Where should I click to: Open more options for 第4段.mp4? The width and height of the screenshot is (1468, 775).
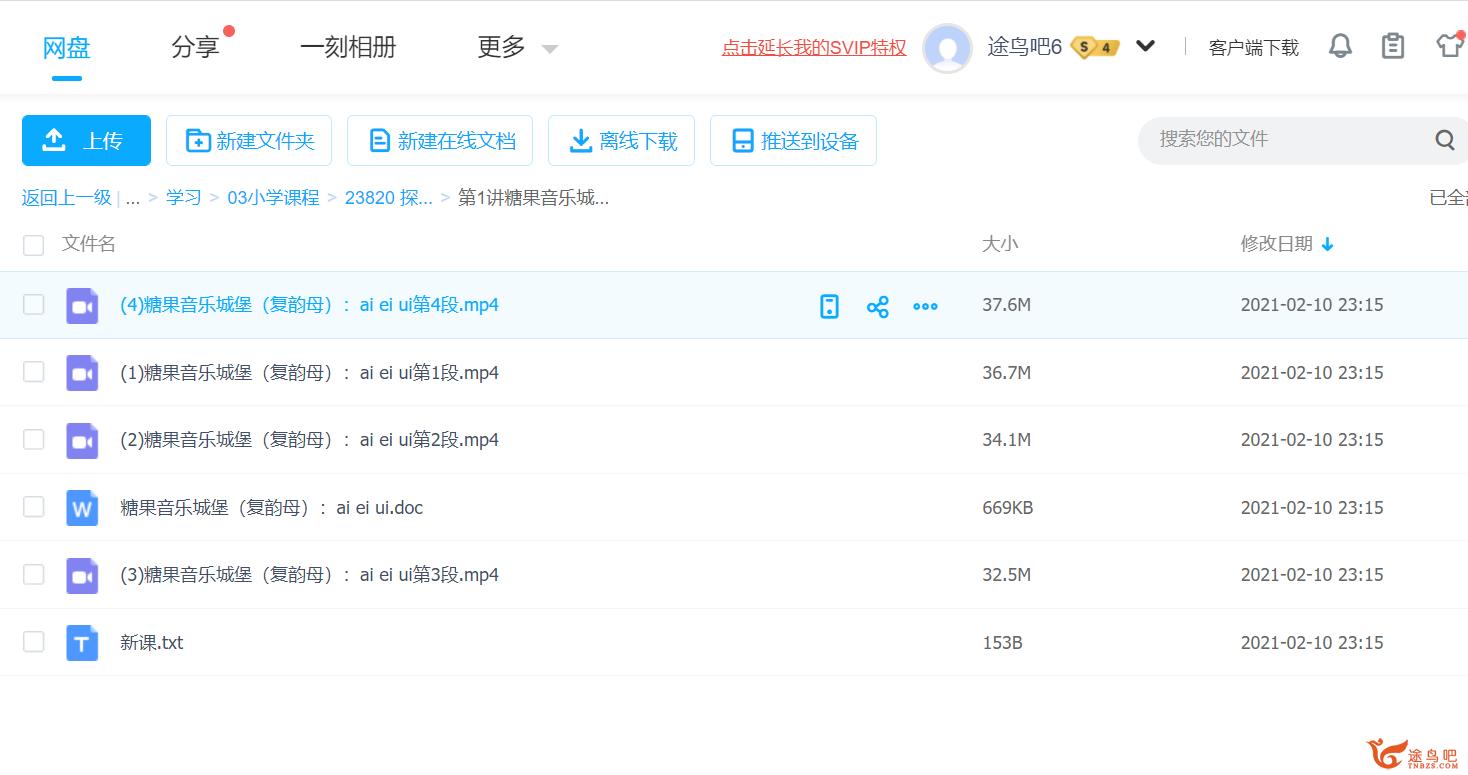tap(925, 306)
